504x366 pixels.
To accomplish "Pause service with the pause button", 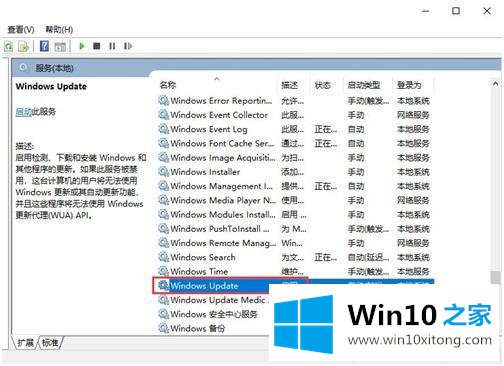I will tap(112, 46).
